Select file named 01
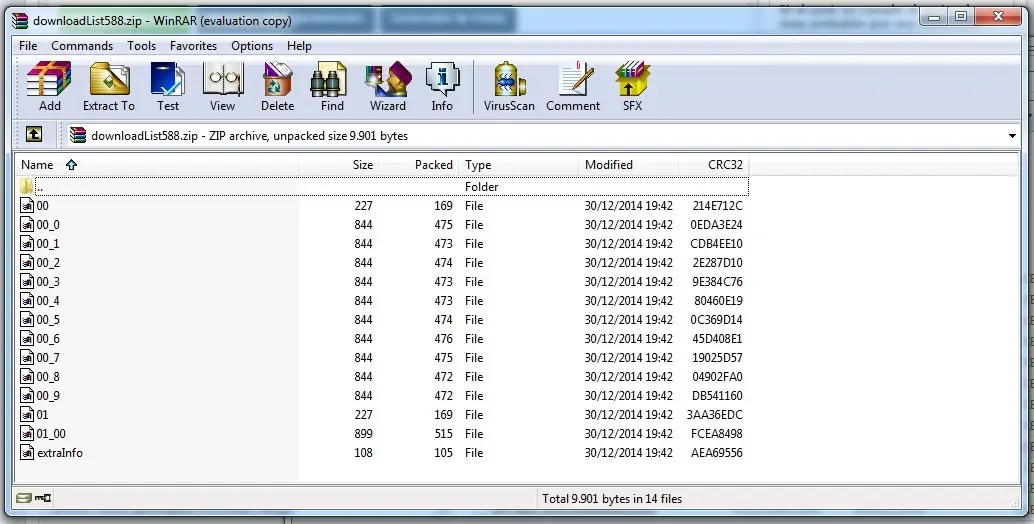Viewport: 1034px width, 524px height. pyautogui.click(x=42, y=415)
